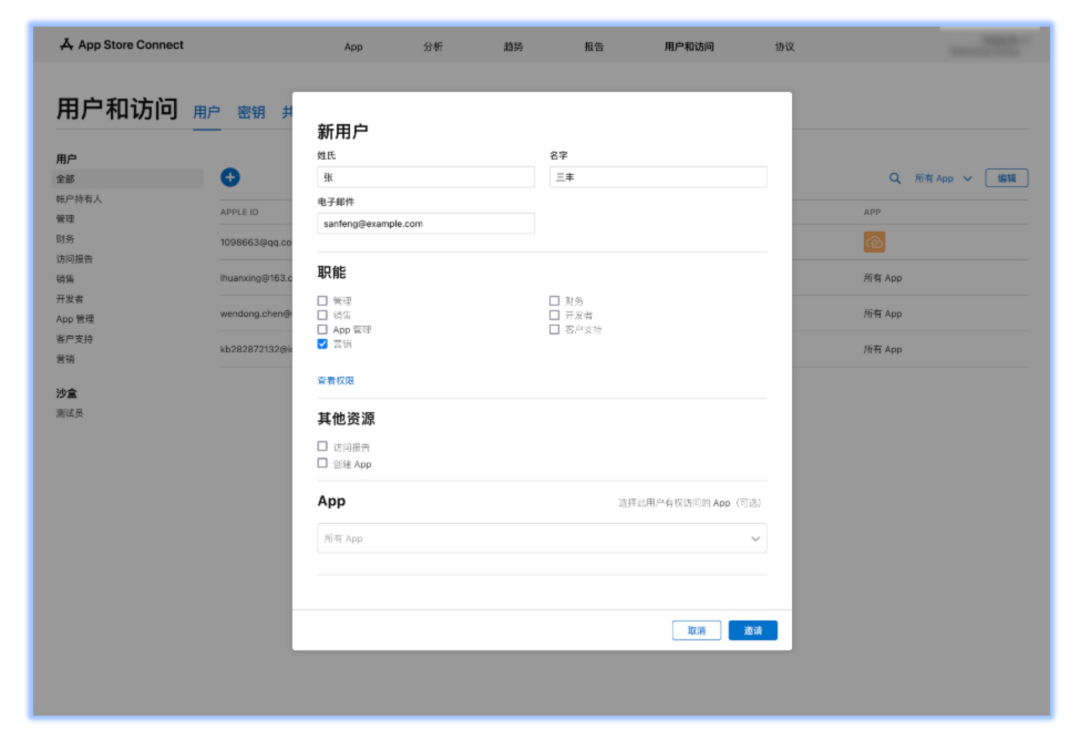This screenshot has width=1080, height=740.
Task: Click the APPLE ID column header
Action: point(239,212)
